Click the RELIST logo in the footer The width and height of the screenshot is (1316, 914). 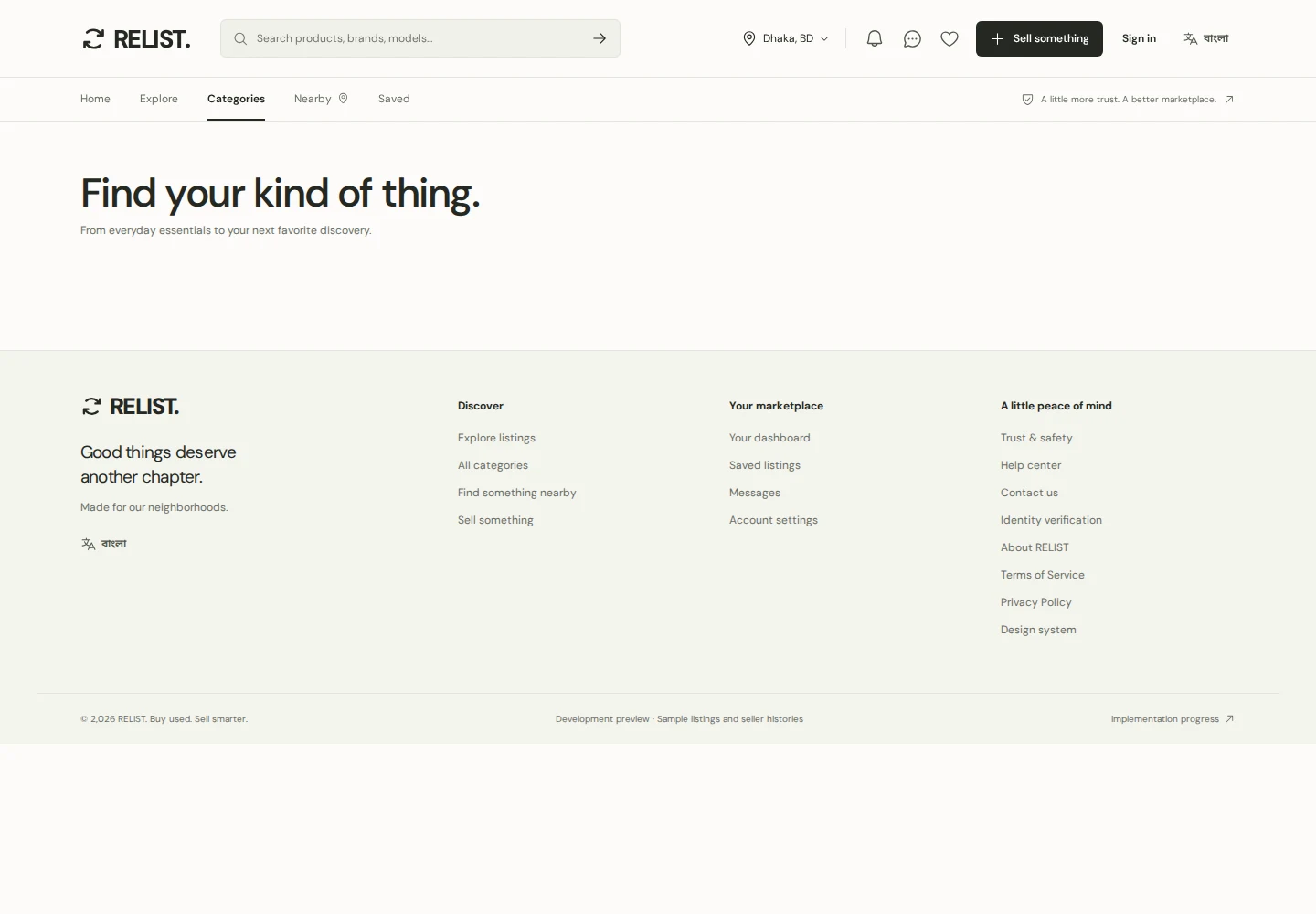(130, 406)
